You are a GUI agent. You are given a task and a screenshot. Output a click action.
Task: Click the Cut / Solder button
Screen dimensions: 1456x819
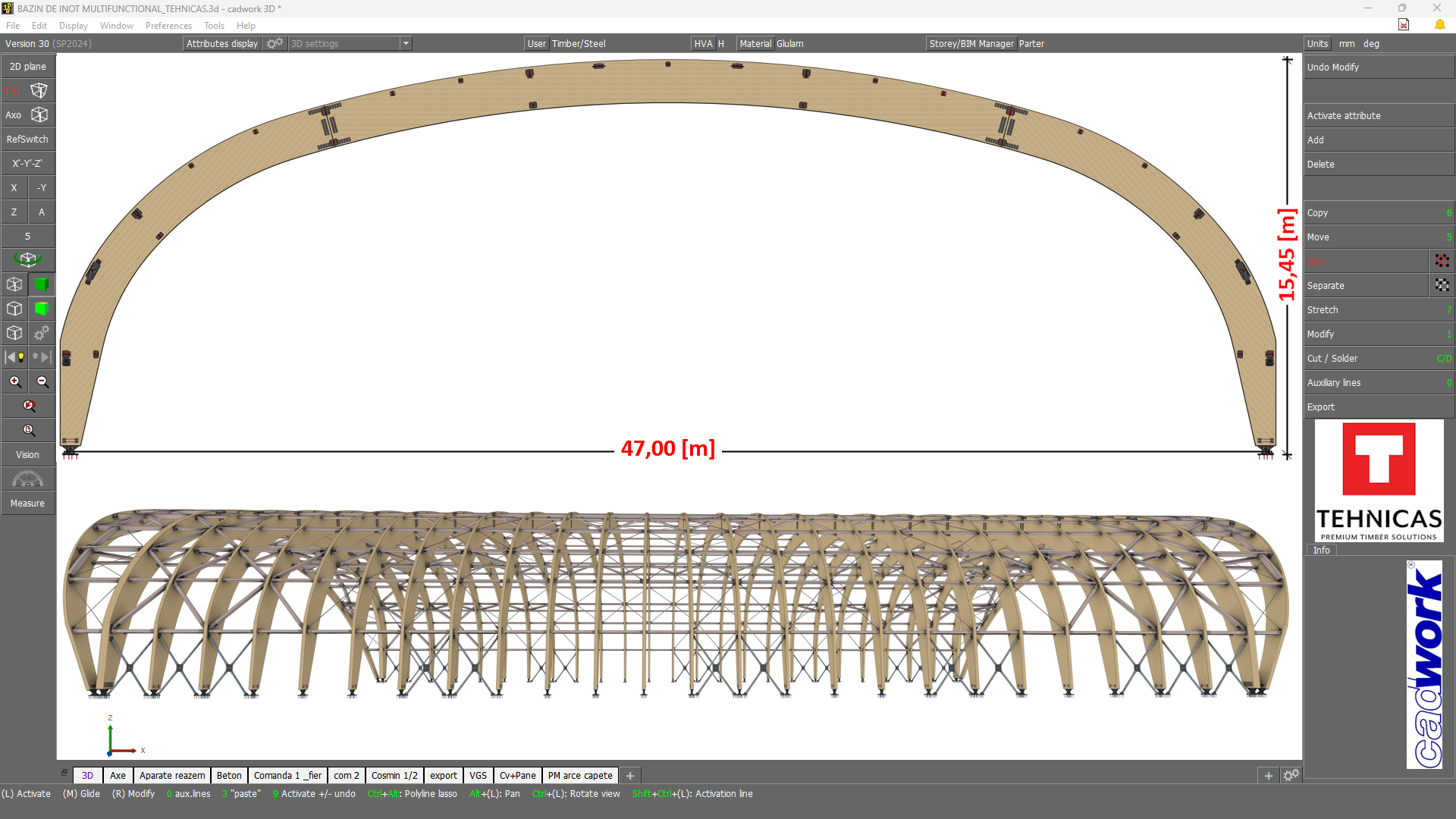click(1379, 359)
